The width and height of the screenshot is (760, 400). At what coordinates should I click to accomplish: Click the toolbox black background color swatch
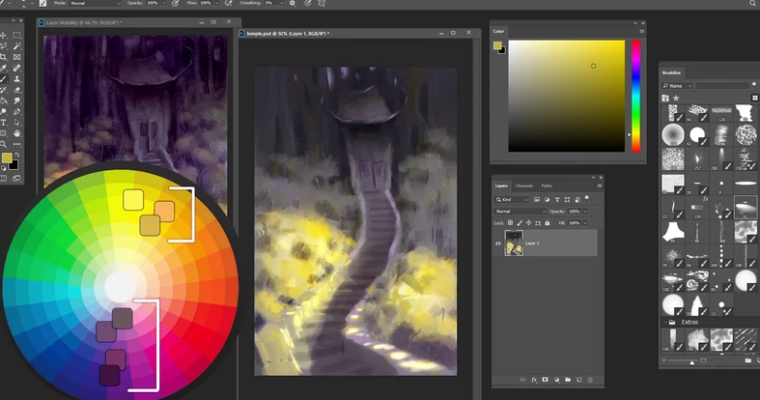point(14,165)
